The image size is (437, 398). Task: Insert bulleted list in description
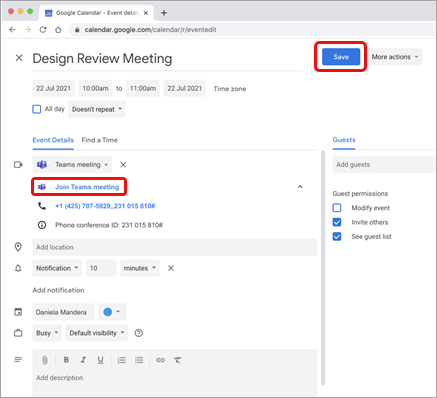139,360
